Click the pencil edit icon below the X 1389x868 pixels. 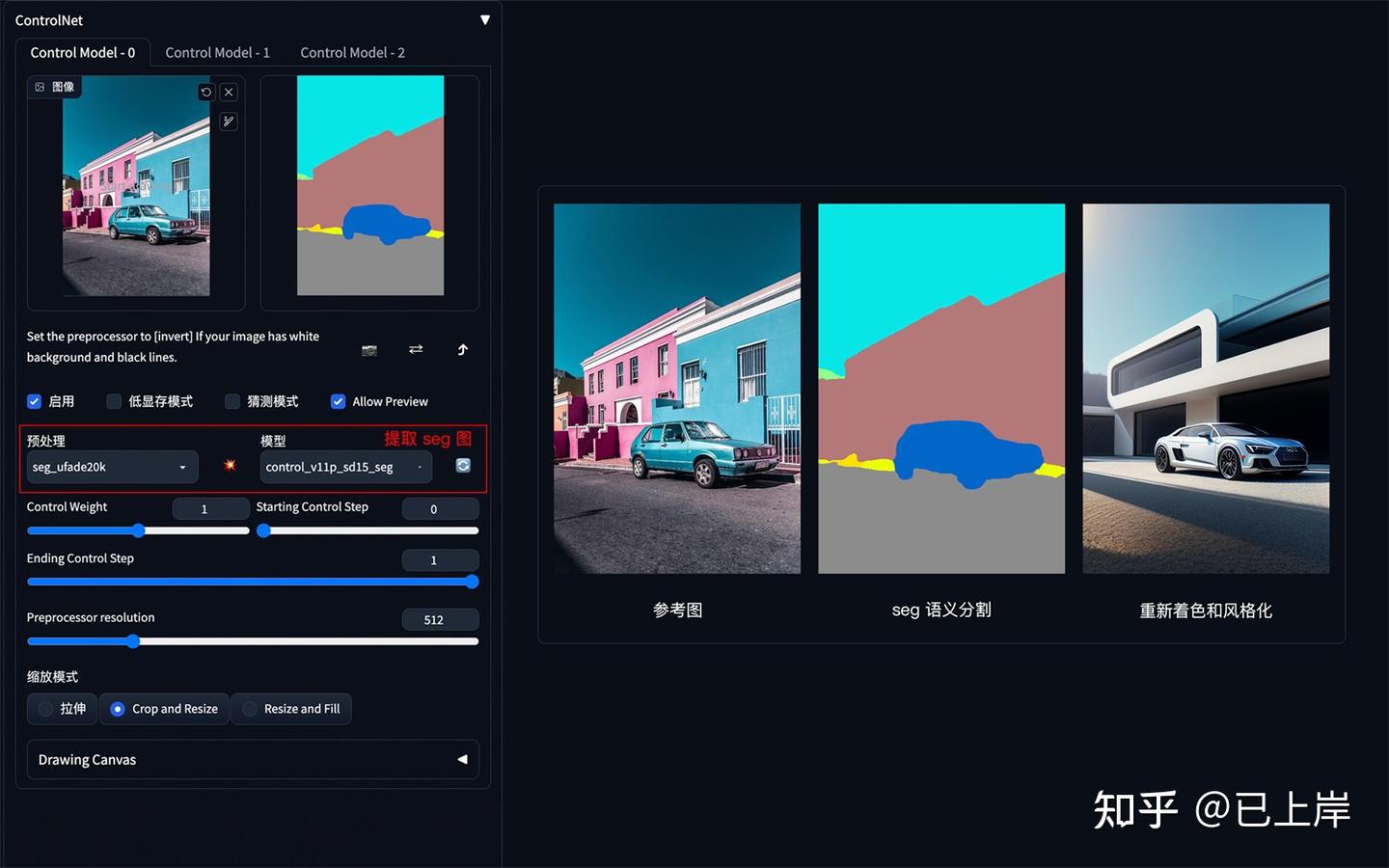coord(229,122)
